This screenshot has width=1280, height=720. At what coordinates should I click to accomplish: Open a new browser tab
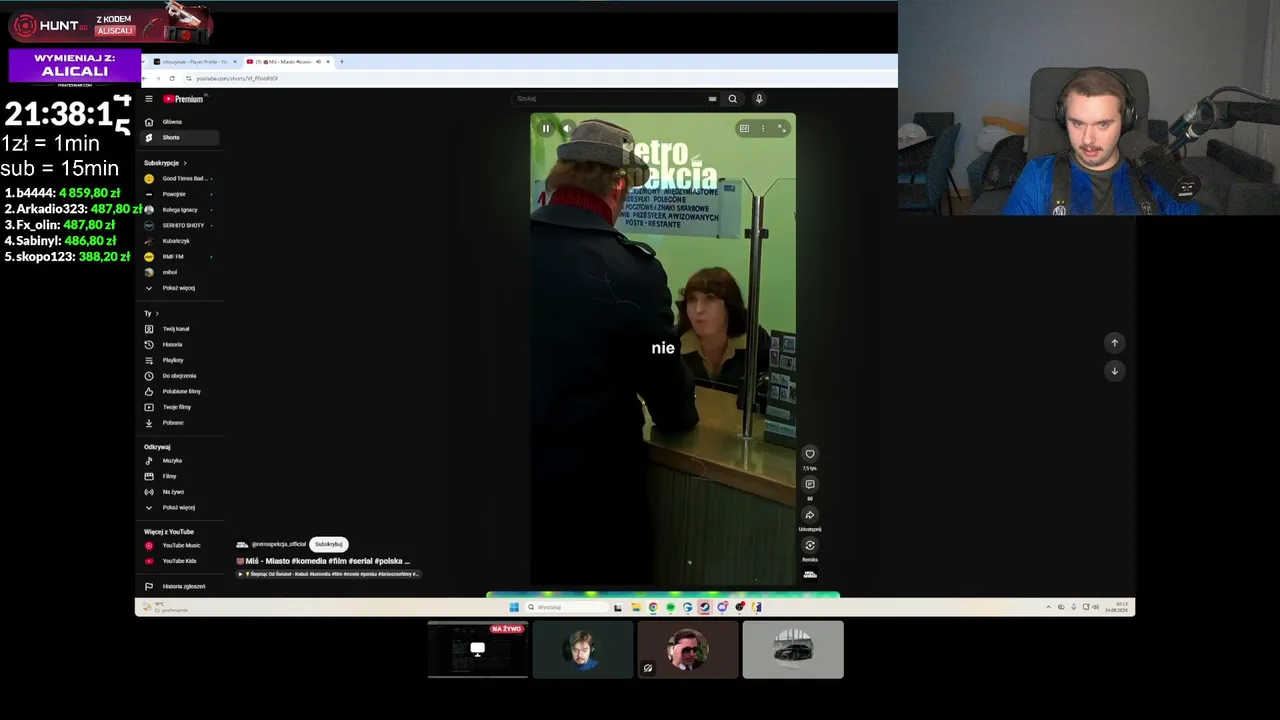[342, 62]
